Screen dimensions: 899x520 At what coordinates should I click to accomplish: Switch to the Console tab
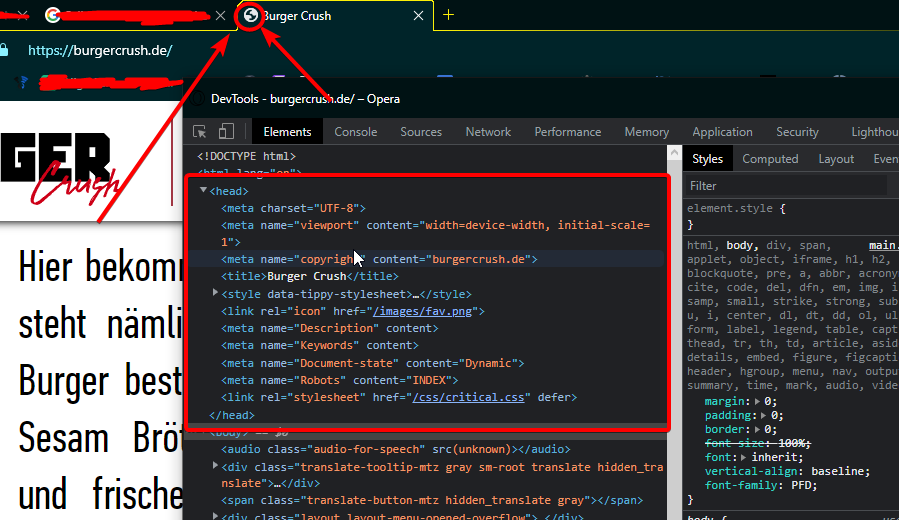(x=355, y=132)
